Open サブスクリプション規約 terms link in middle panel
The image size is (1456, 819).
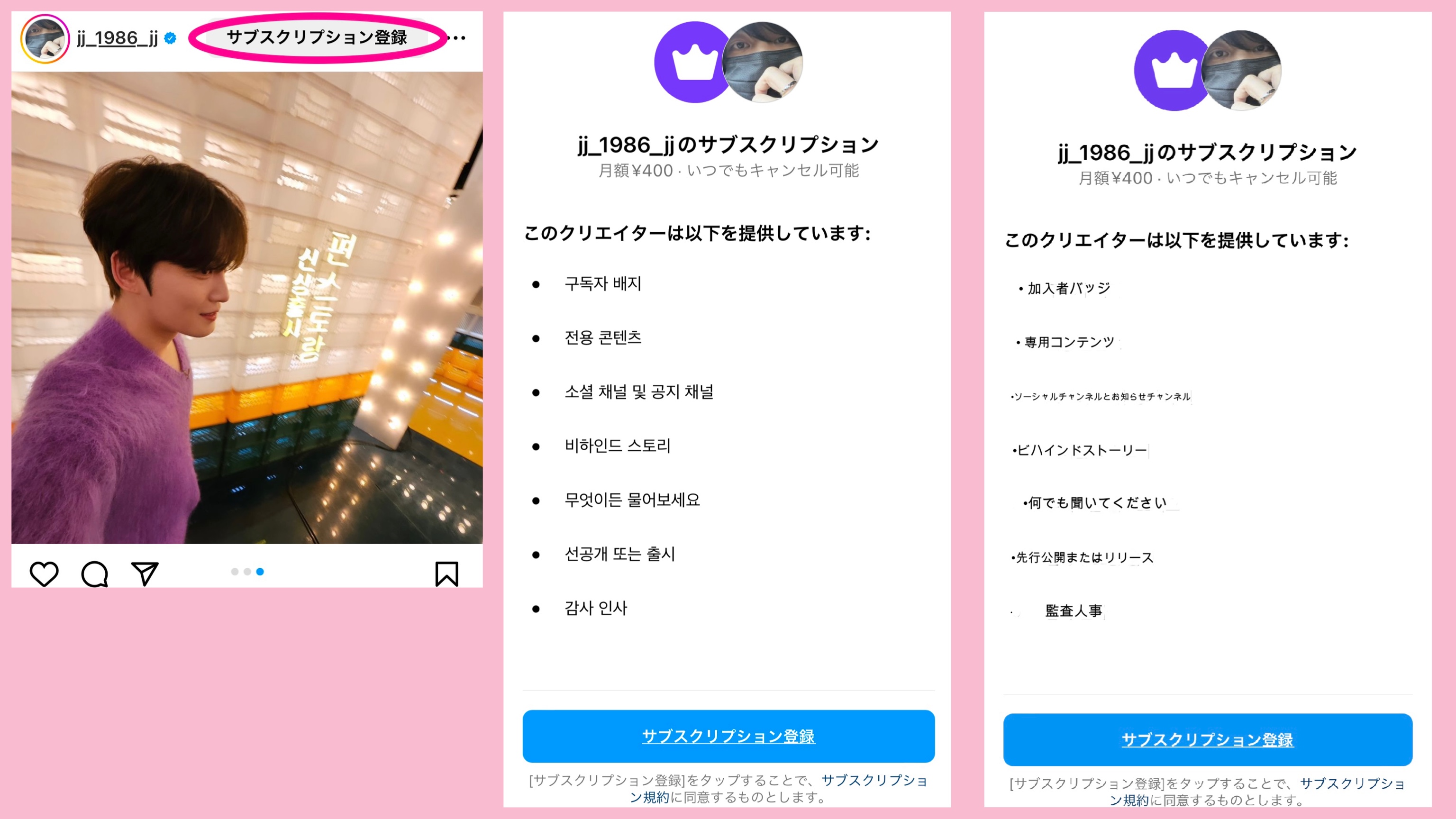[x=874, y=781]
